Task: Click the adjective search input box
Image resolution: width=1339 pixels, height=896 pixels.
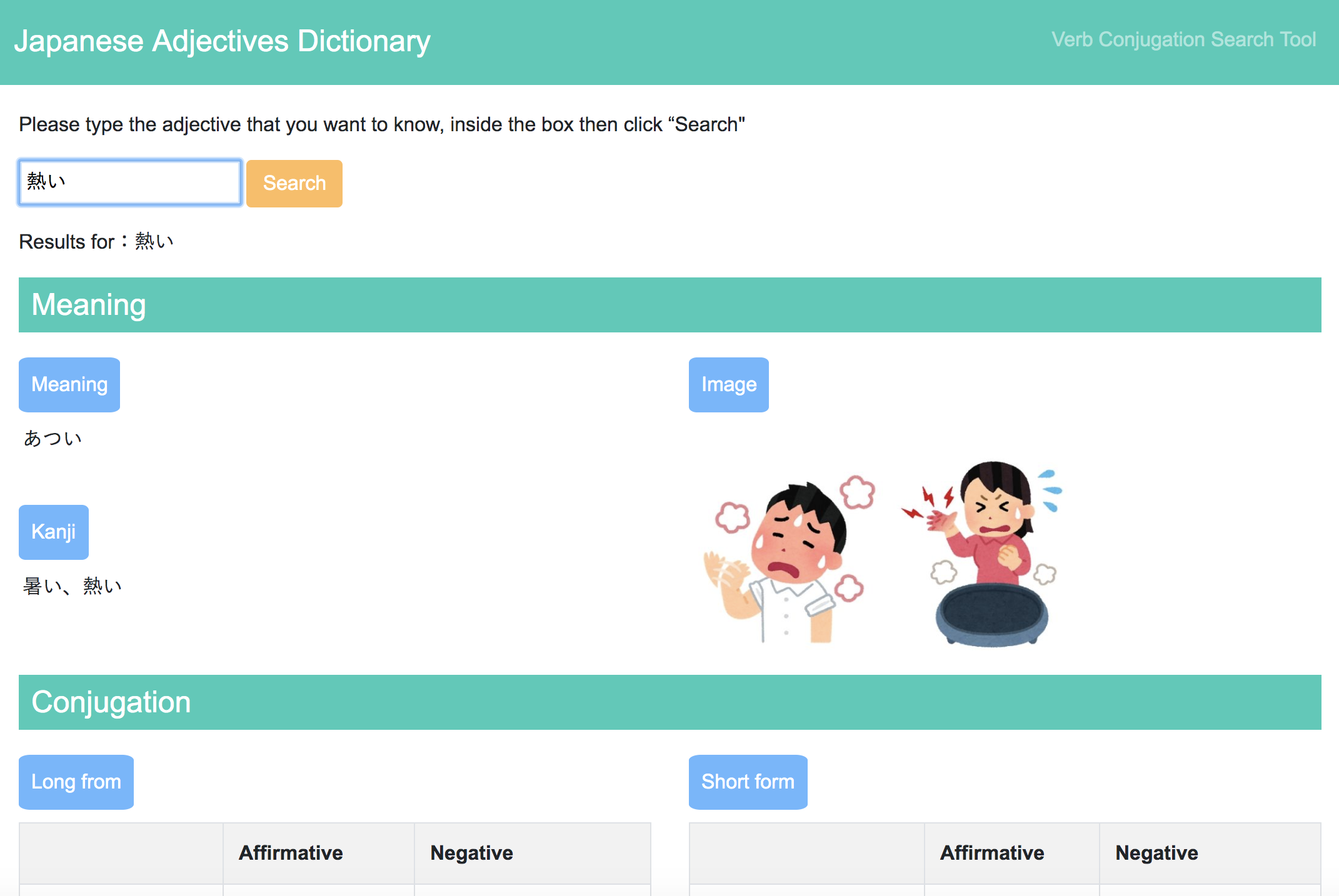Action: [130, 182]
